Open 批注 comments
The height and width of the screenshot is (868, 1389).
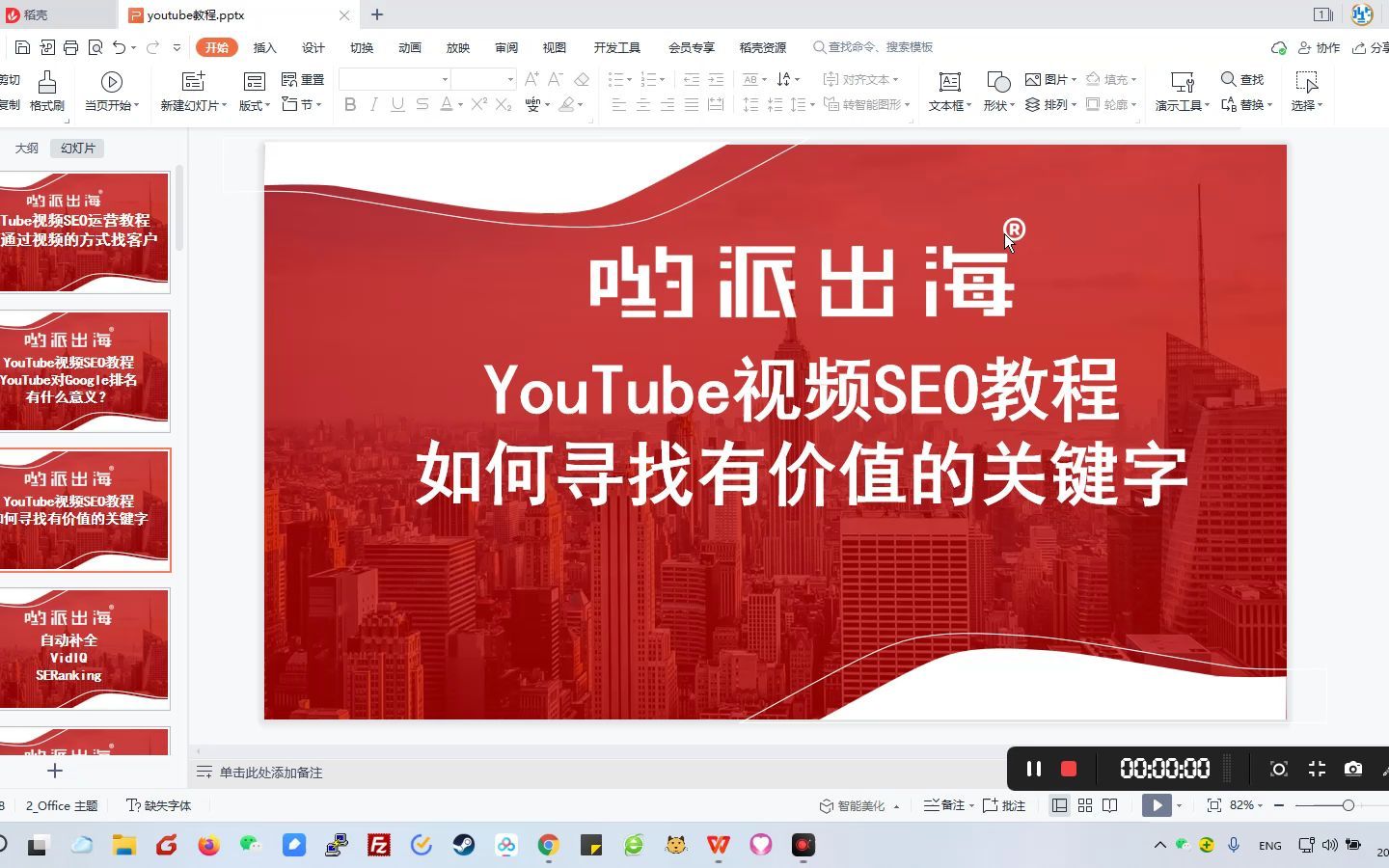pyautogui.click(x=1009, y=805)
